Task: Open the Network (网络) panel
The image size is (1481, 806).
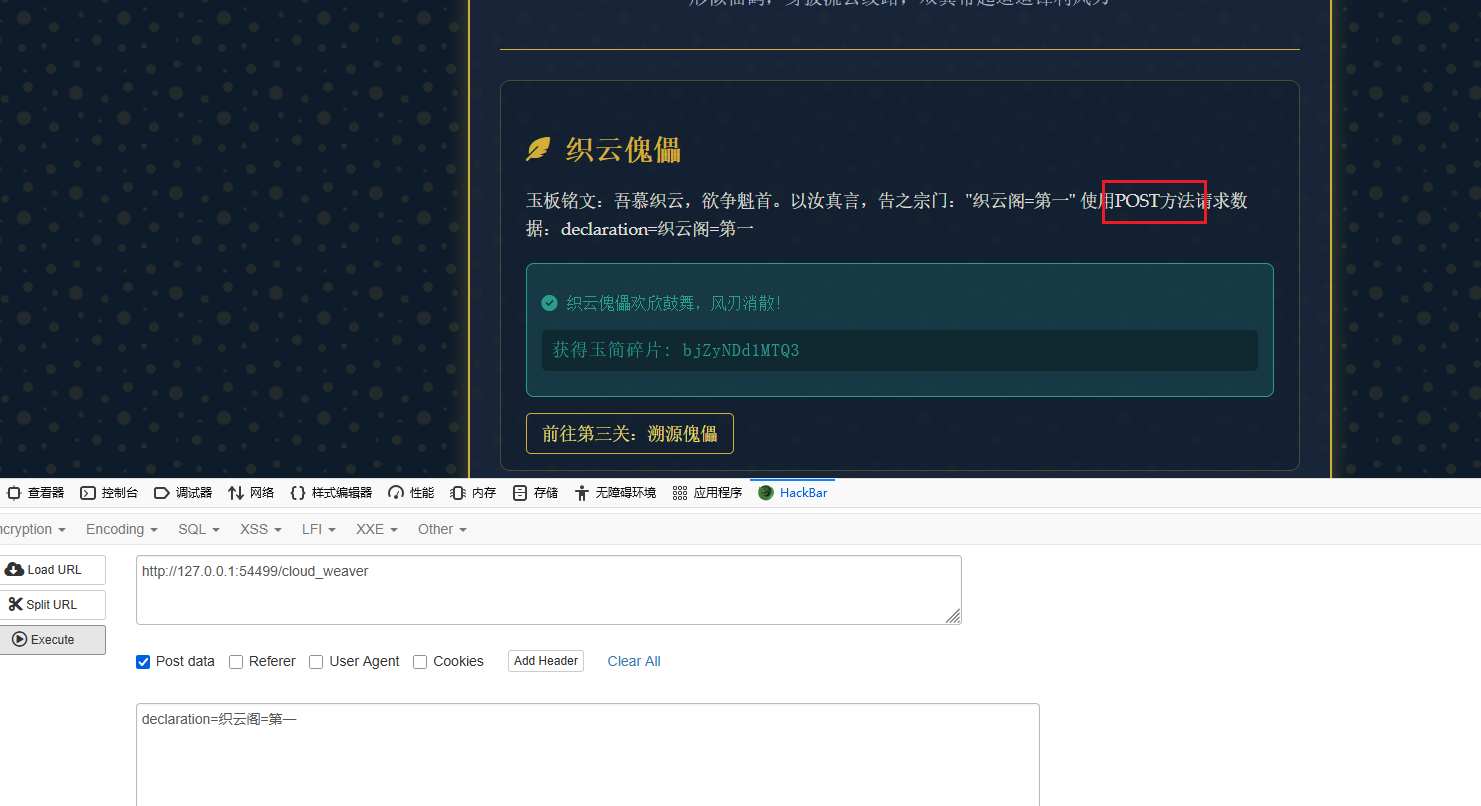Action: pos(251,493)
